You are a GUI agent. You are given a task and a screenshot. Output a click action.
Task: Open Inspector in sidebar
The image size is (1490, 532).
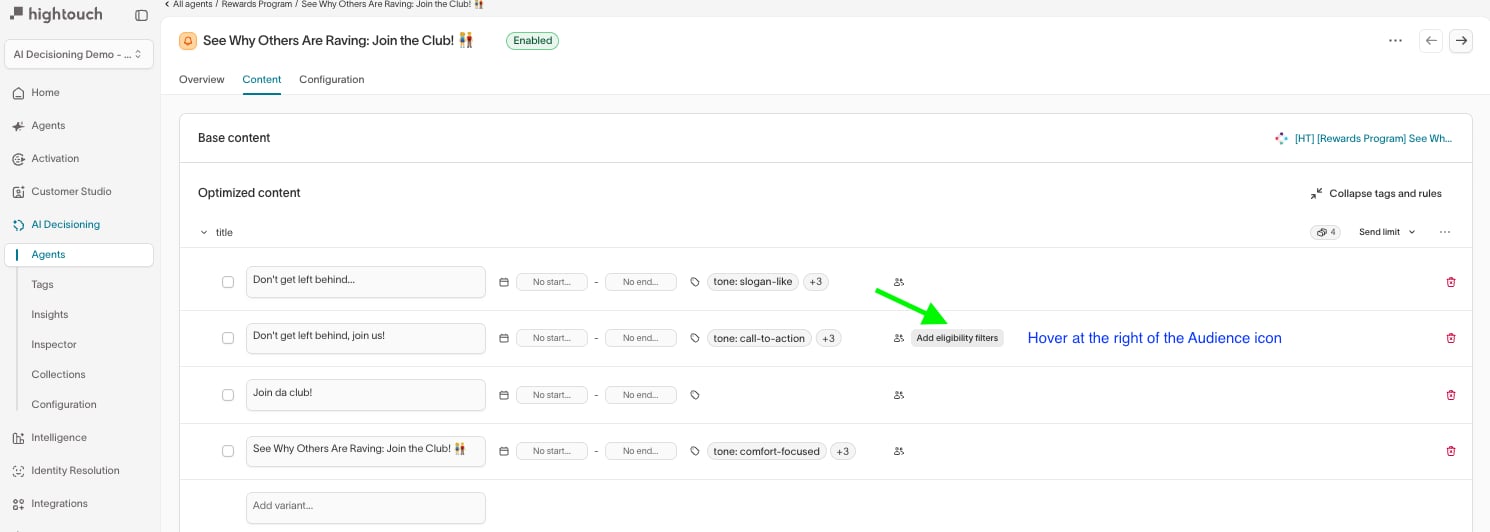pyautogui.click(x=53, y=344)
